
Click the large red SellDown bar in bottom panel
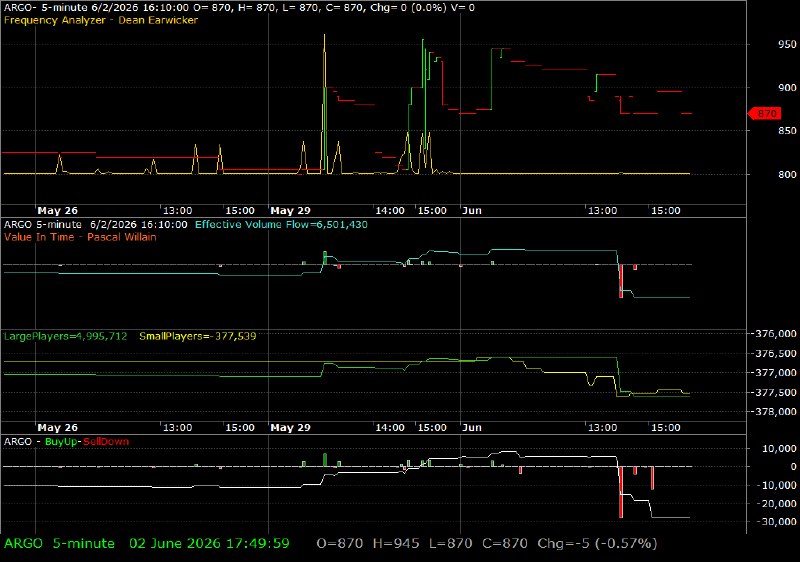click(x=621, y=492)
